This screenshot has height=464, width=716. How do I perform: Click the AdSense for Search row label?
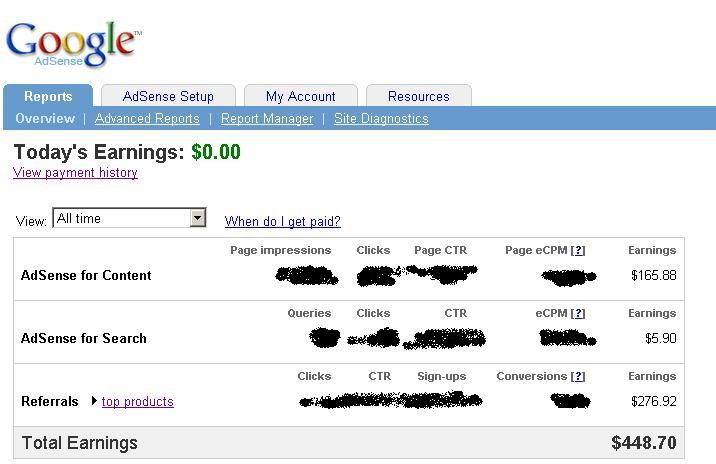(84, 338)
